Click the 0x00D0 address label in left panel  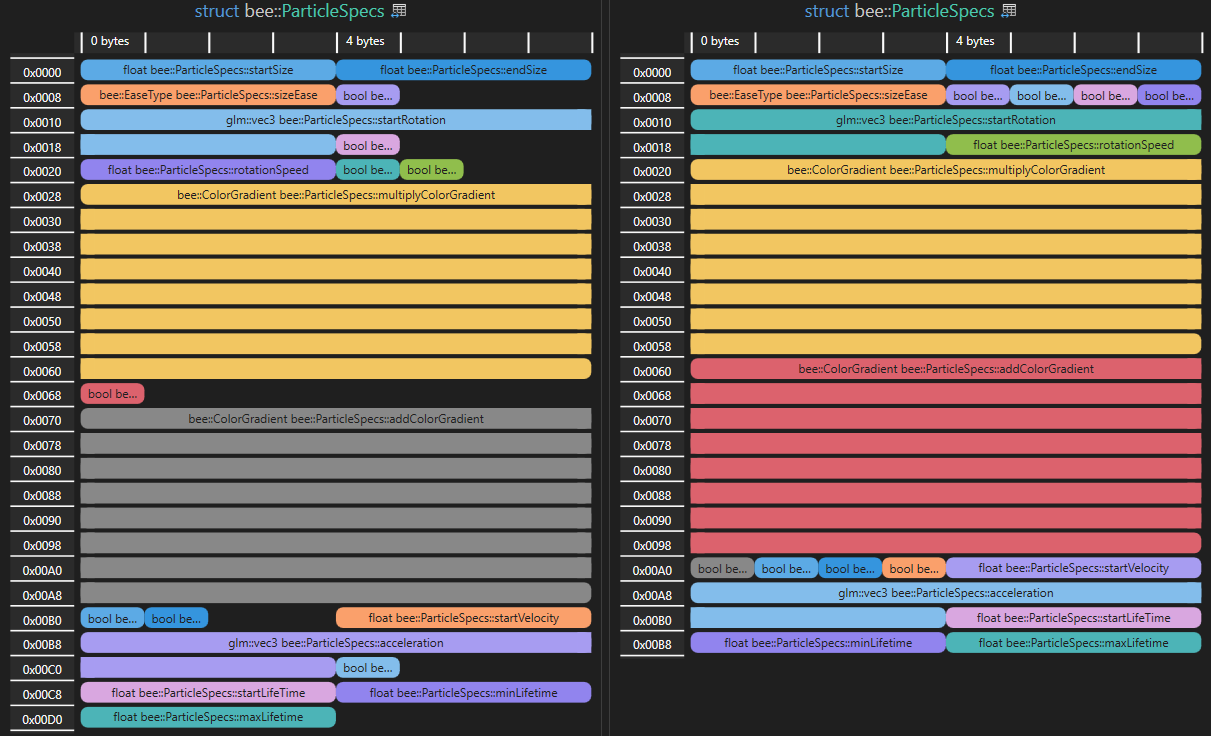pyautogui.click(x=42, y=720)
